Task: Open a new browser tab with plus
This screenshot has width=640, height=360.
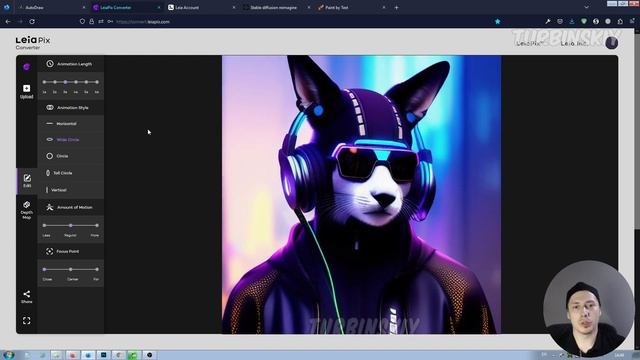Action: tap(396, 7)
